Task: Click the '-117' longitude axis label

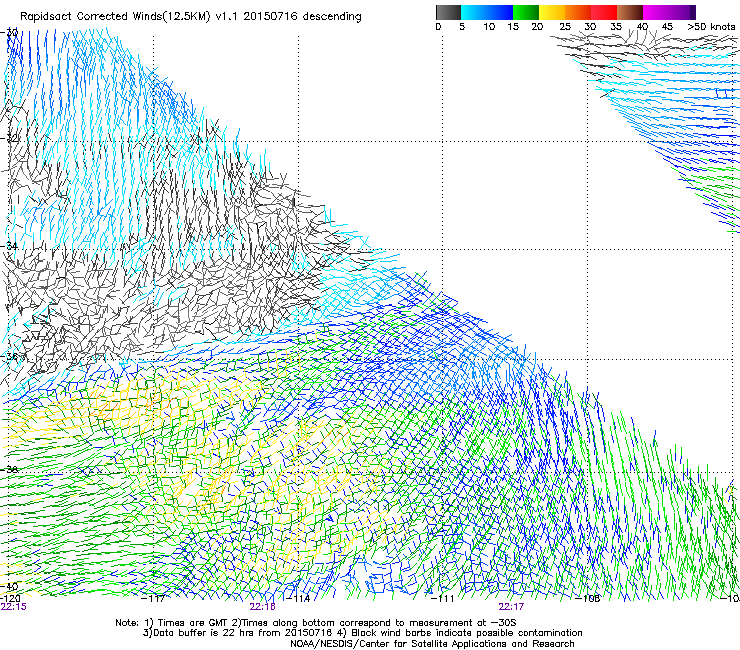Action: pyautogui.click(x=153, y=599)
